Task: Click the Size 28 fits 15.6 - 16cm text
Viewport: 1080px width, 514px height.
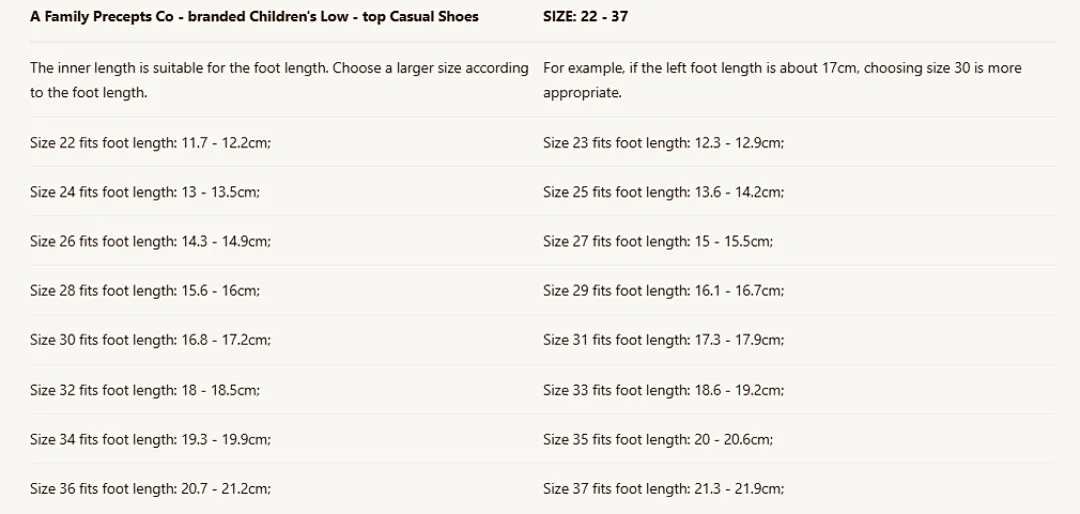Action: click(x=145, y=291)
